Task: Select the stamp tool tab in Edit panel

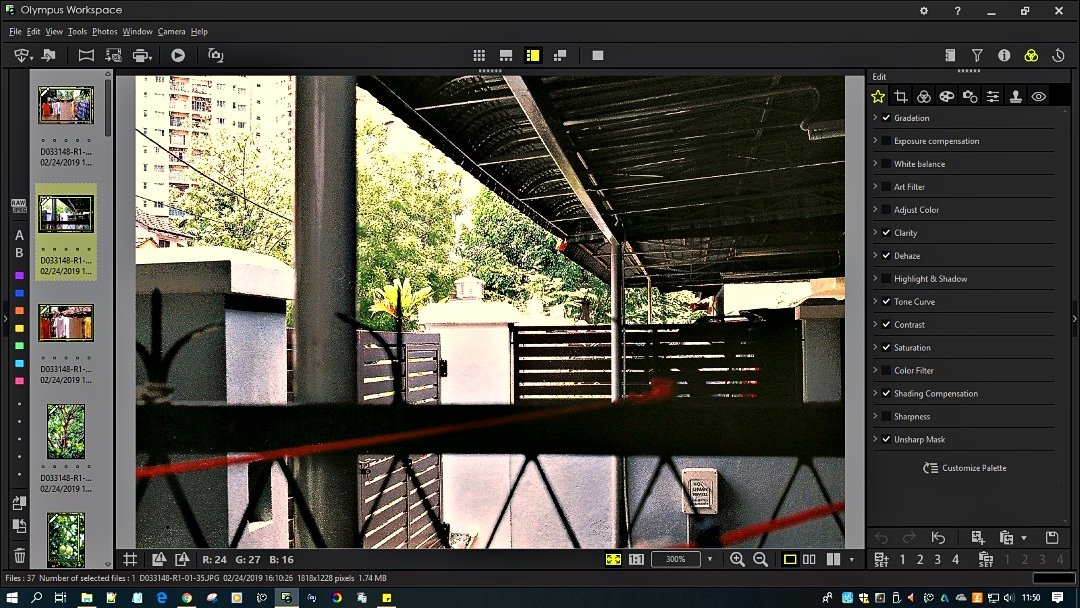Action: (1015, 96)
